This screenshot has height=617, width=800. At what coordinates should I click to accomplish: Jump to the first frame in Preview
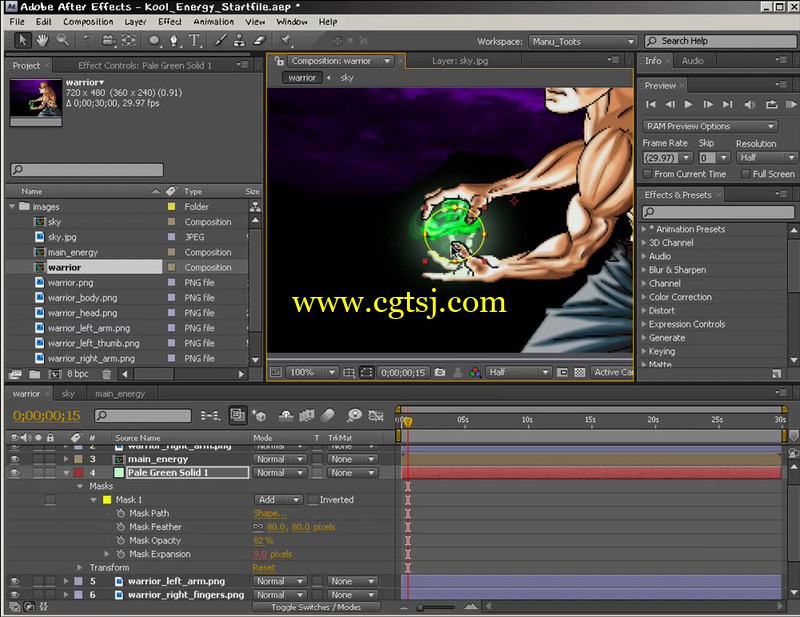[651, 105]
